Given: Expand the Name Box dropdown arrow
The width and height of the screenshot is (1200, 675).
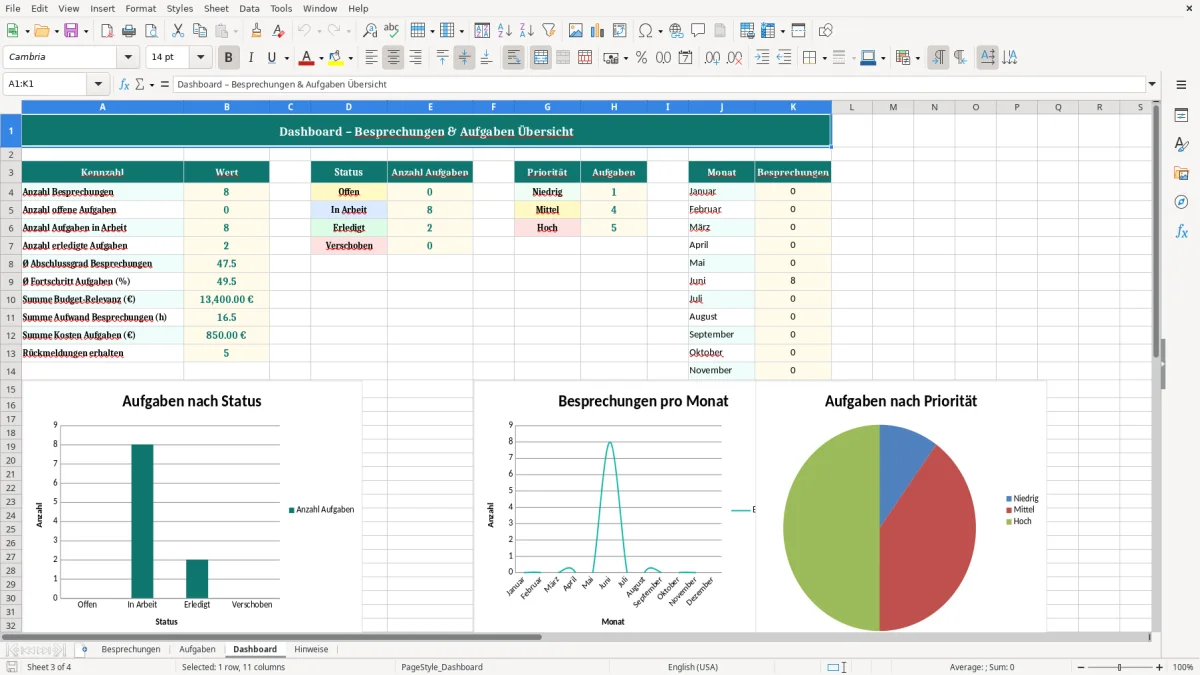Looking at the screenshot, I should tap(98, 84).
